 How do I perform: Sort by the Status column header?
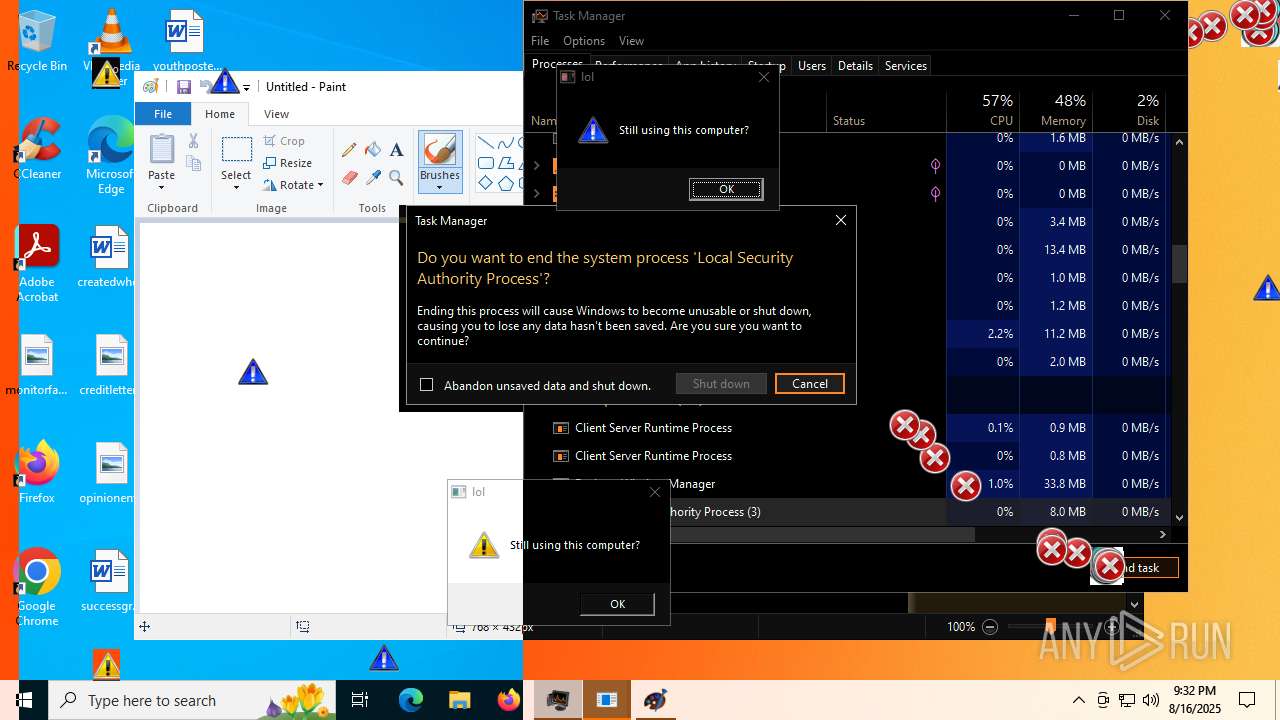point(886,110)
